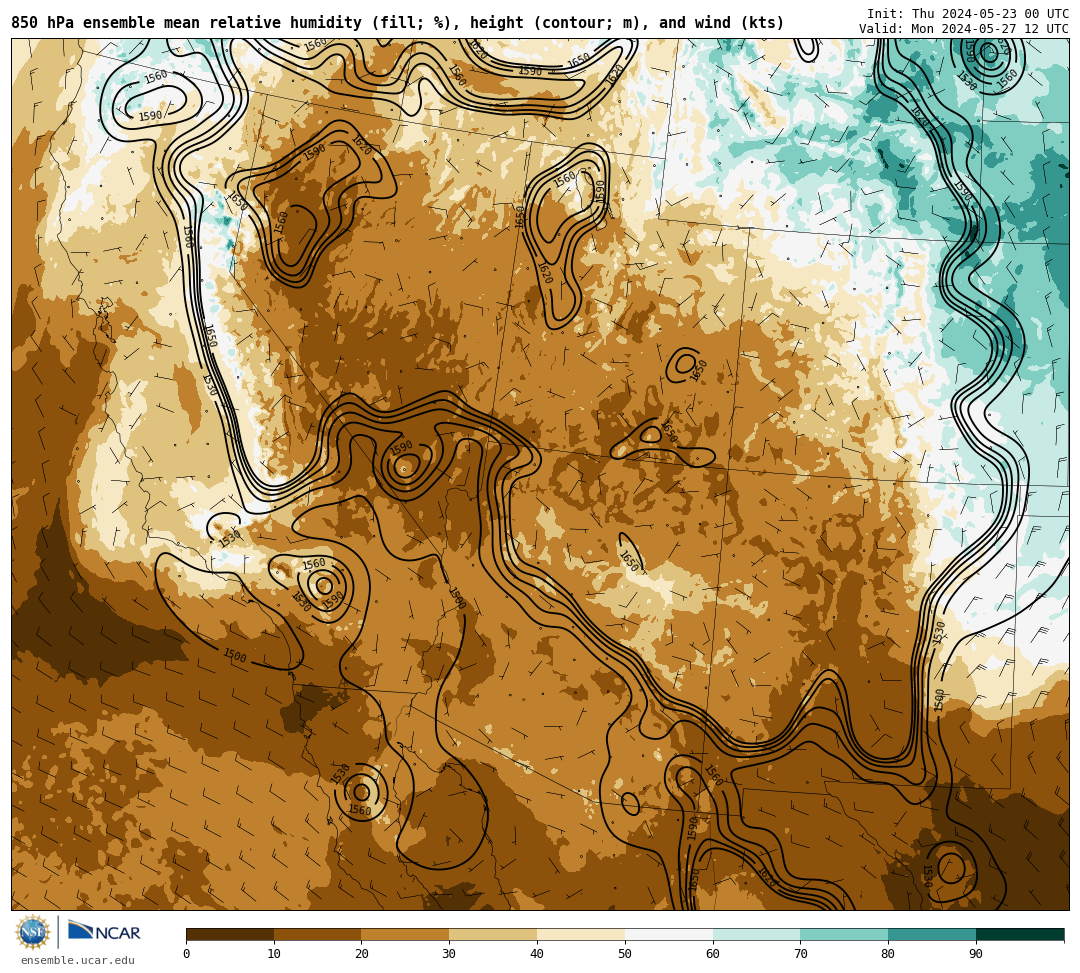Select the 30–40% tan colorbar segment
This screenshot has width=1080, height=973.
[493, 934]
